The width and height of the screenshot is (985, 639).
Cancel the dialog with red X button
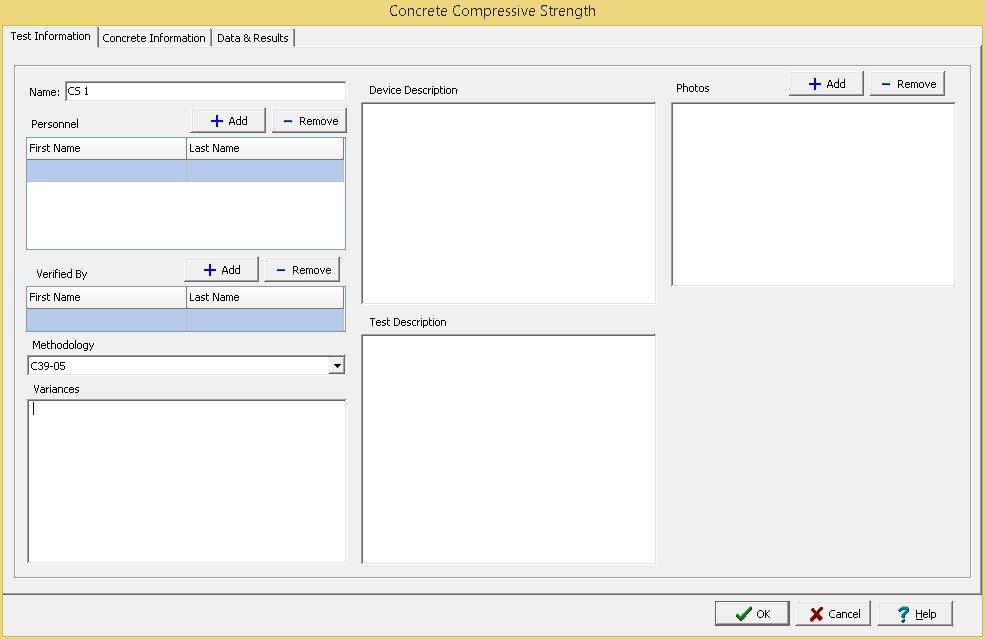(834, 614)
